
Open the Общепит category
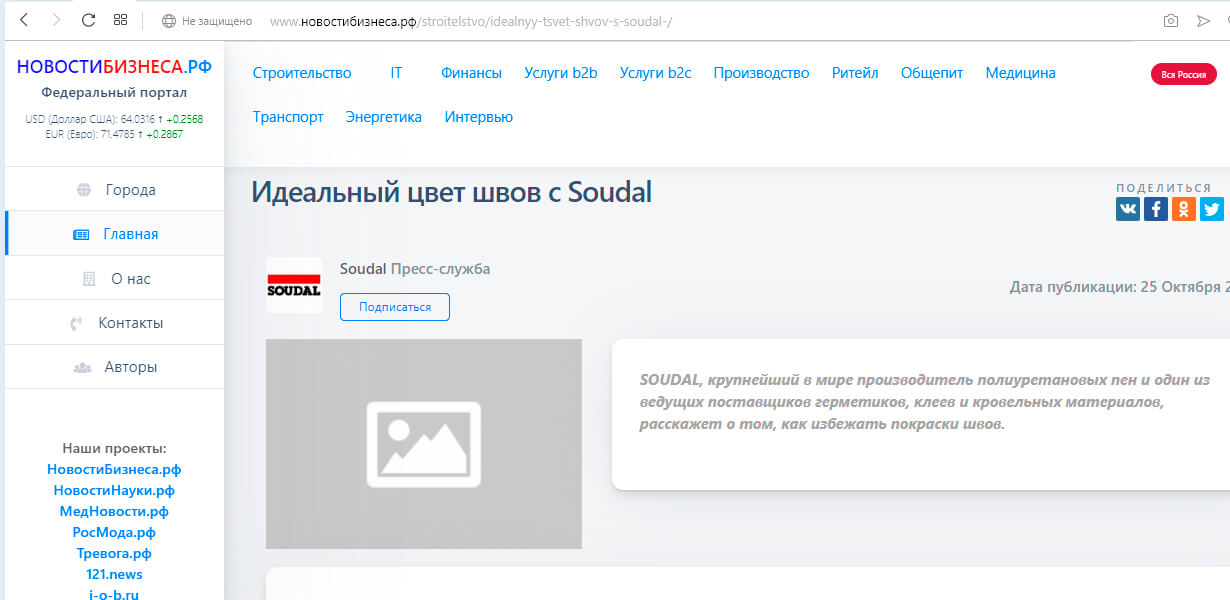click(x=932, y=73)
